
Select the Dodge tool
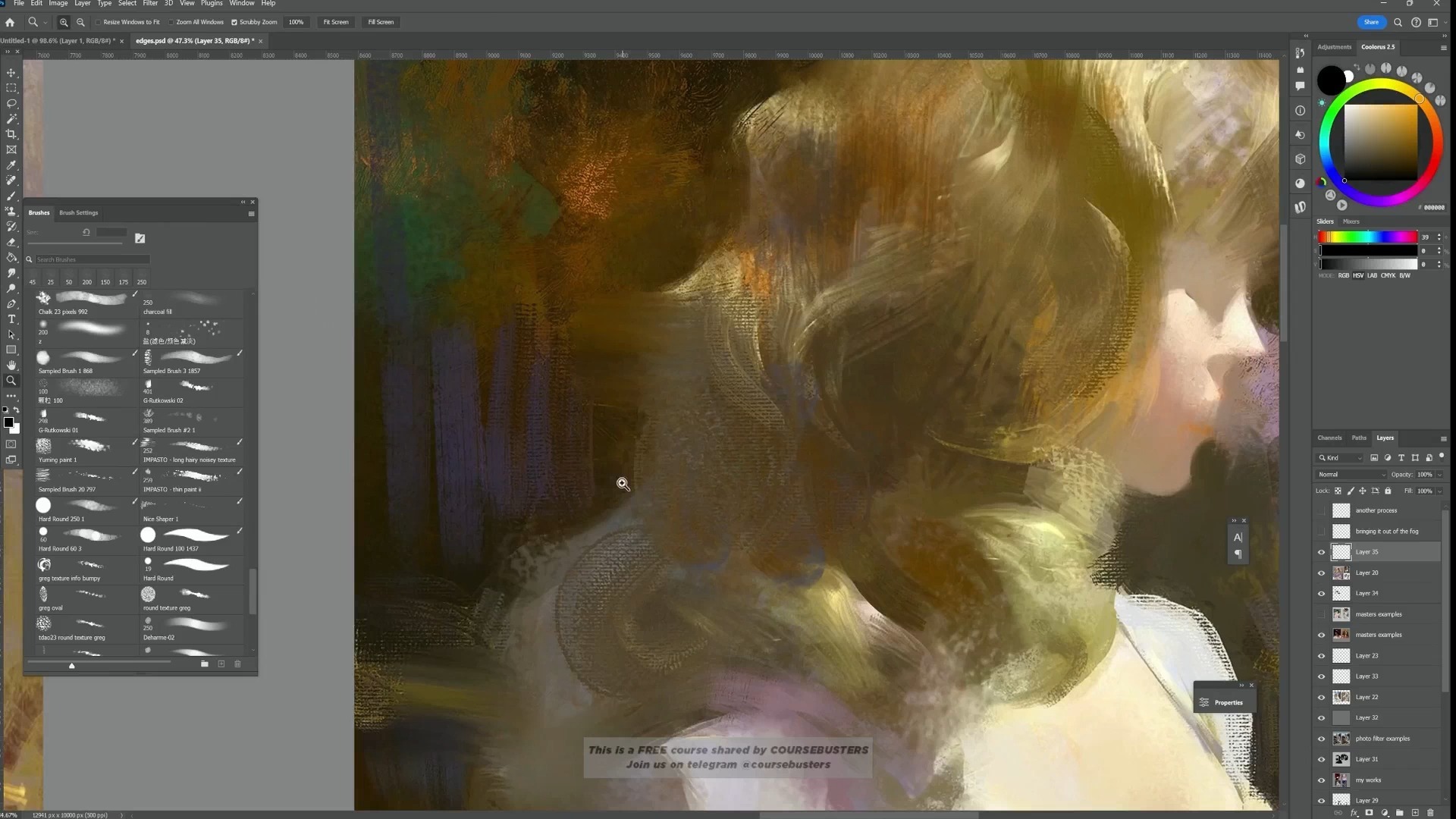(11, 288)
